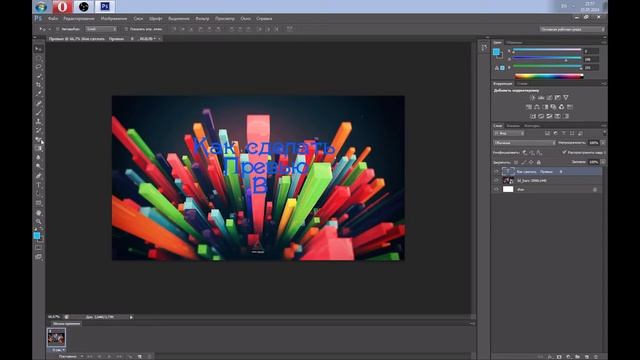Add a Color Balance adjustment

[x=537, y=107]
